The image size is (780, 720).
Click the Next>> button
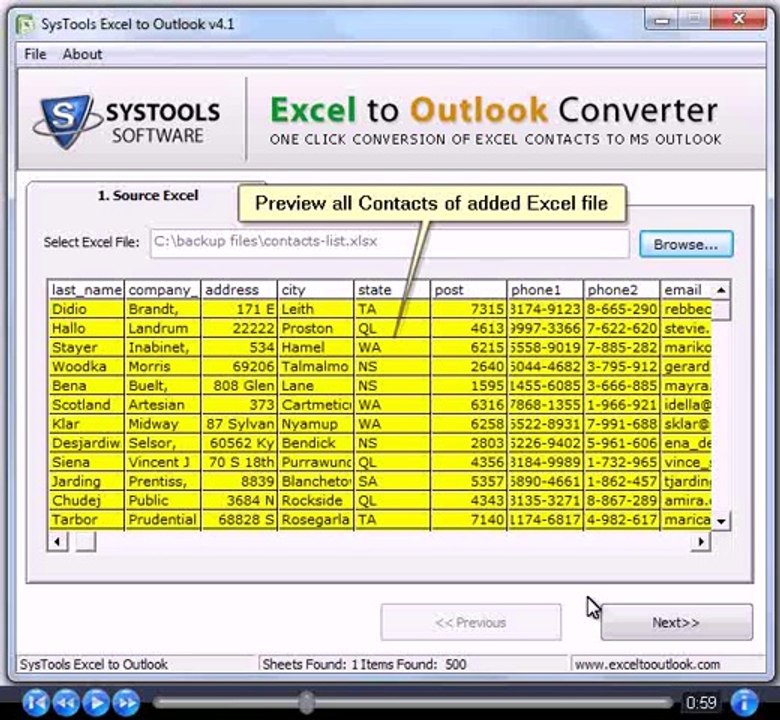(x=677, y=622)
